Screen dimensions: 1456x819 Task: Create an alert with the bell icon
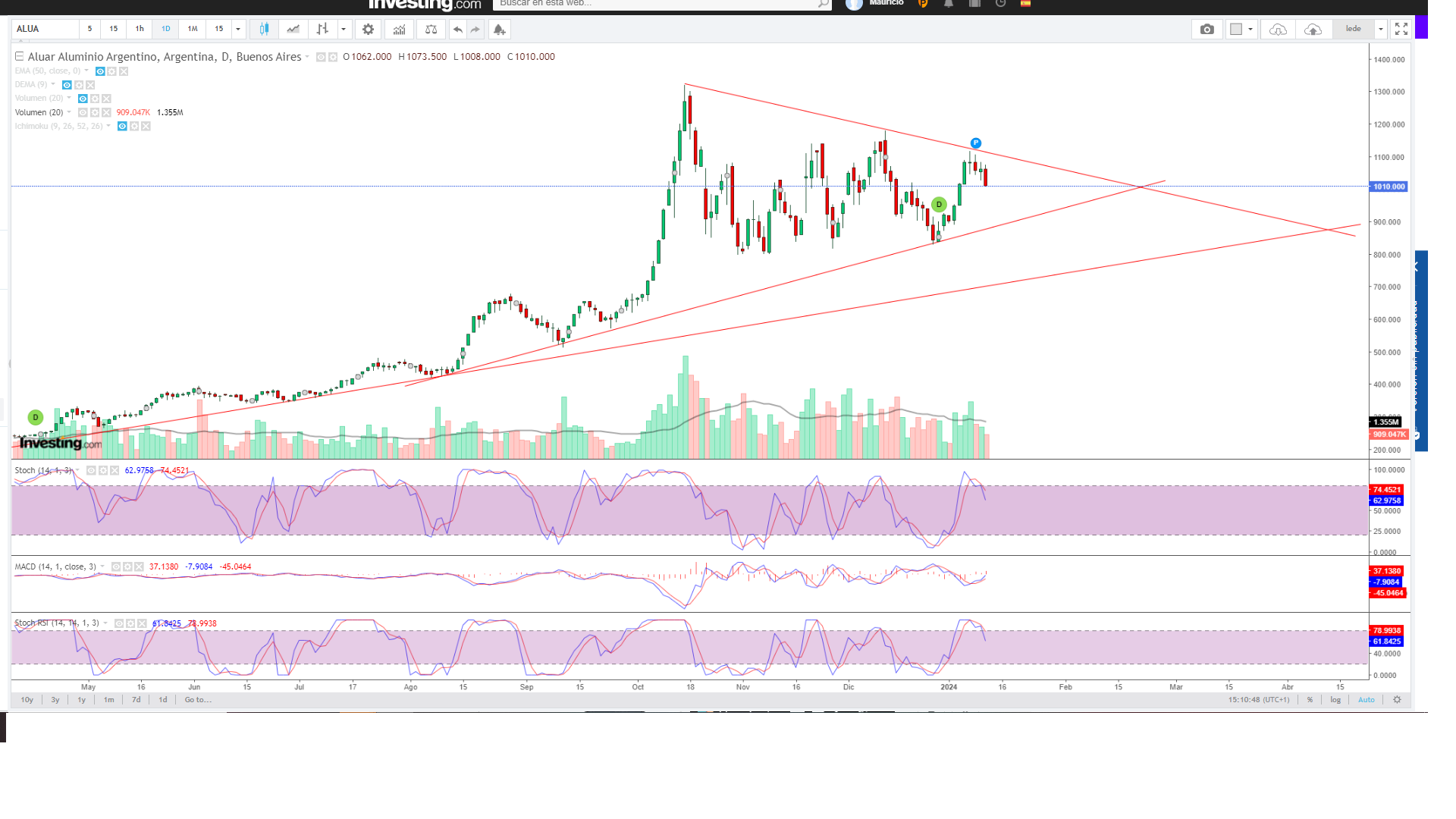[499, 29]
